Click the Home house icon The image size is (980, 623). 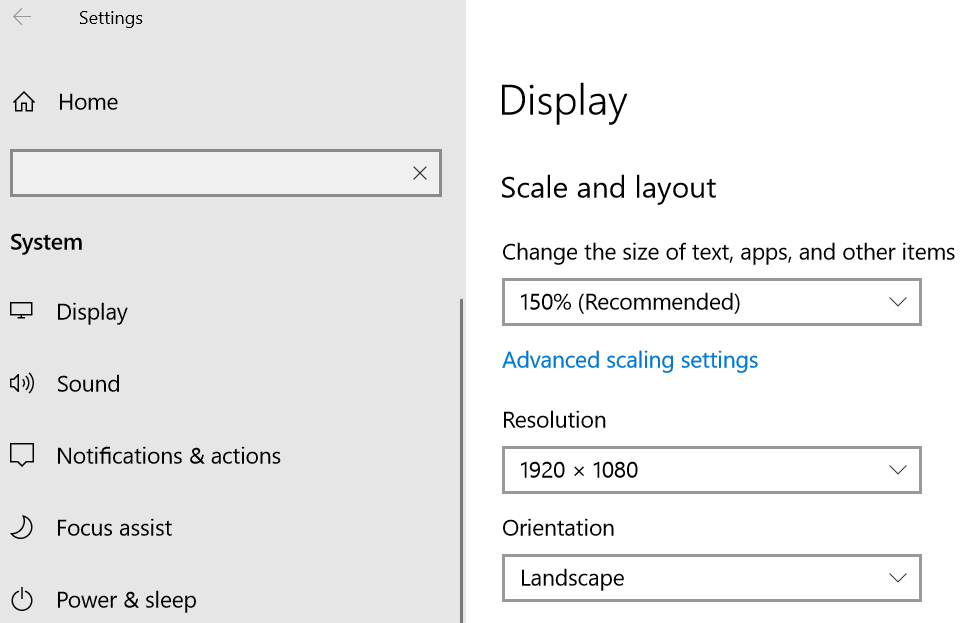[23, 102]
